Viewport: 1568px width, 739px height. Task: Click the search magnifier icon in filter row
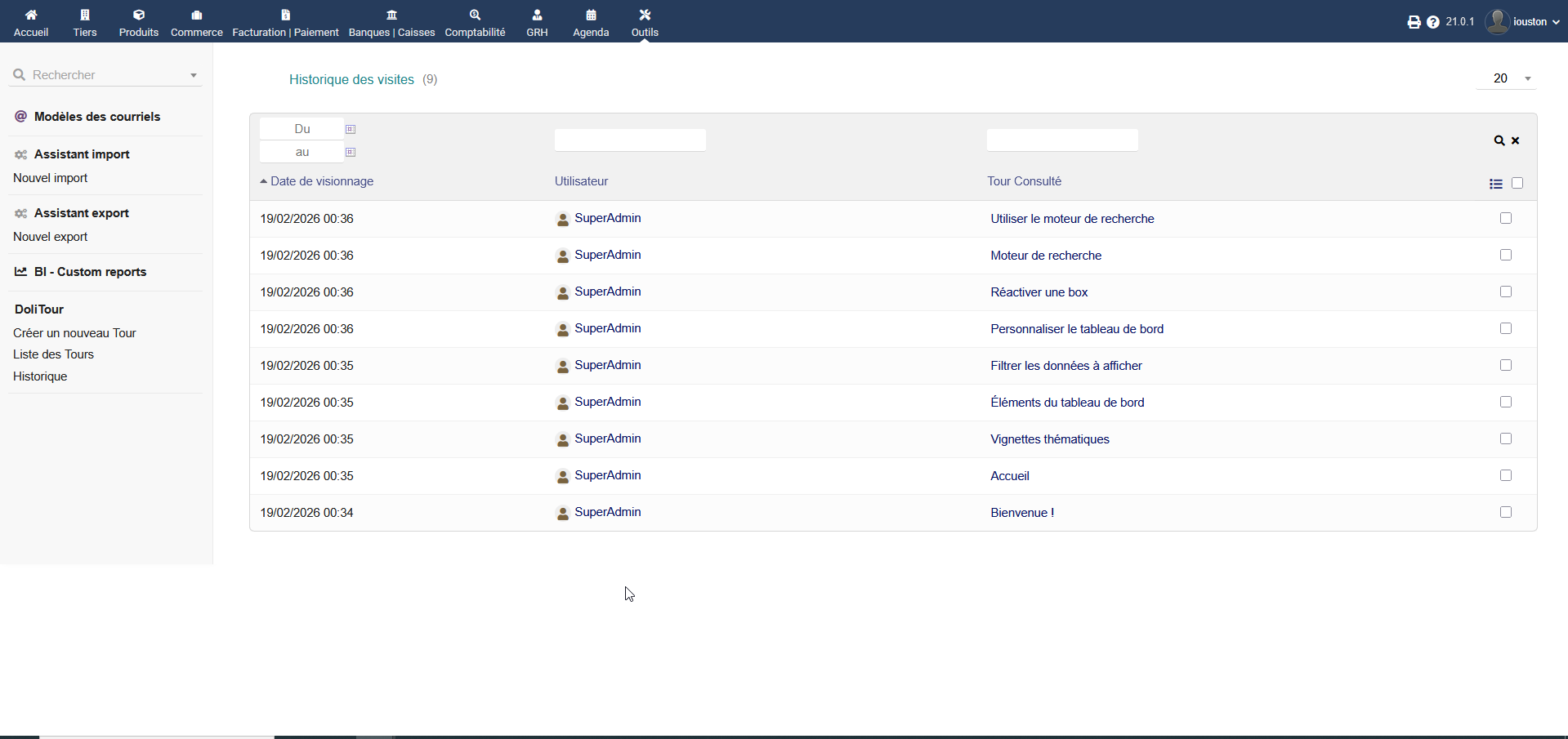(x=1499, y=140)
